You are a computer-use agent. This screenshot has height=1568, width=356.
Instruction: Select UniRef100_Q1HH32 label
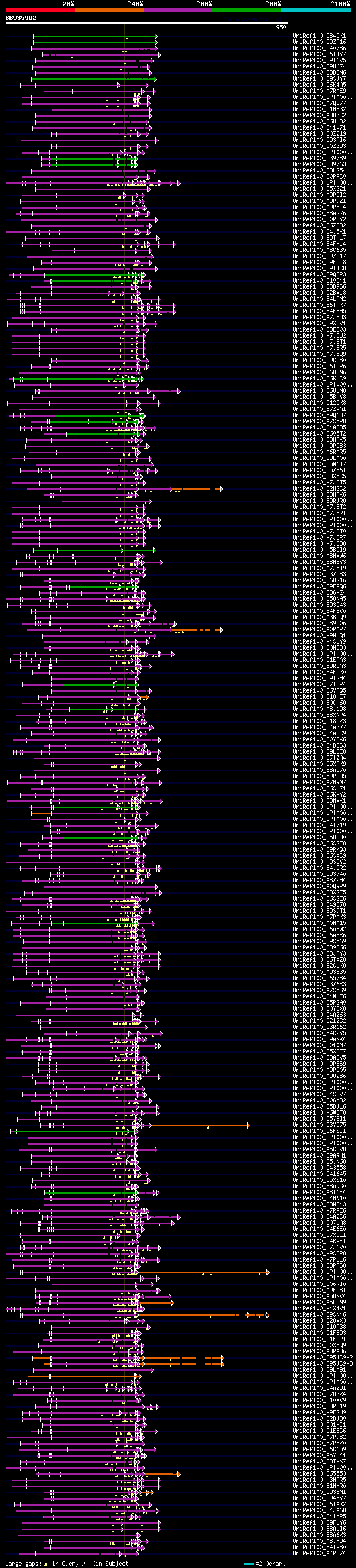(x=319, y=109)
